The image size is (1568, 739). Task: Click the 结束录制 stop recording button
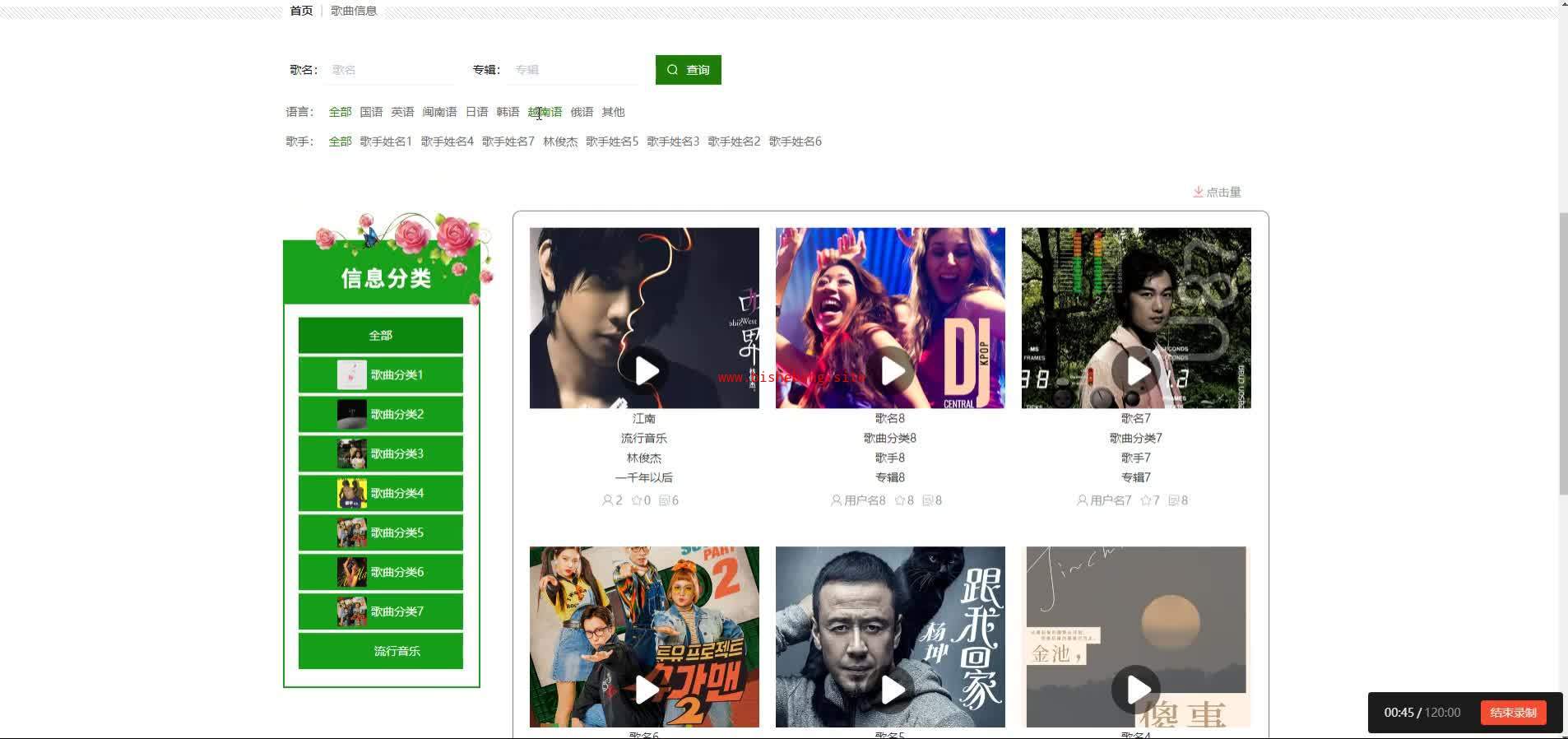pos(1513,713)
